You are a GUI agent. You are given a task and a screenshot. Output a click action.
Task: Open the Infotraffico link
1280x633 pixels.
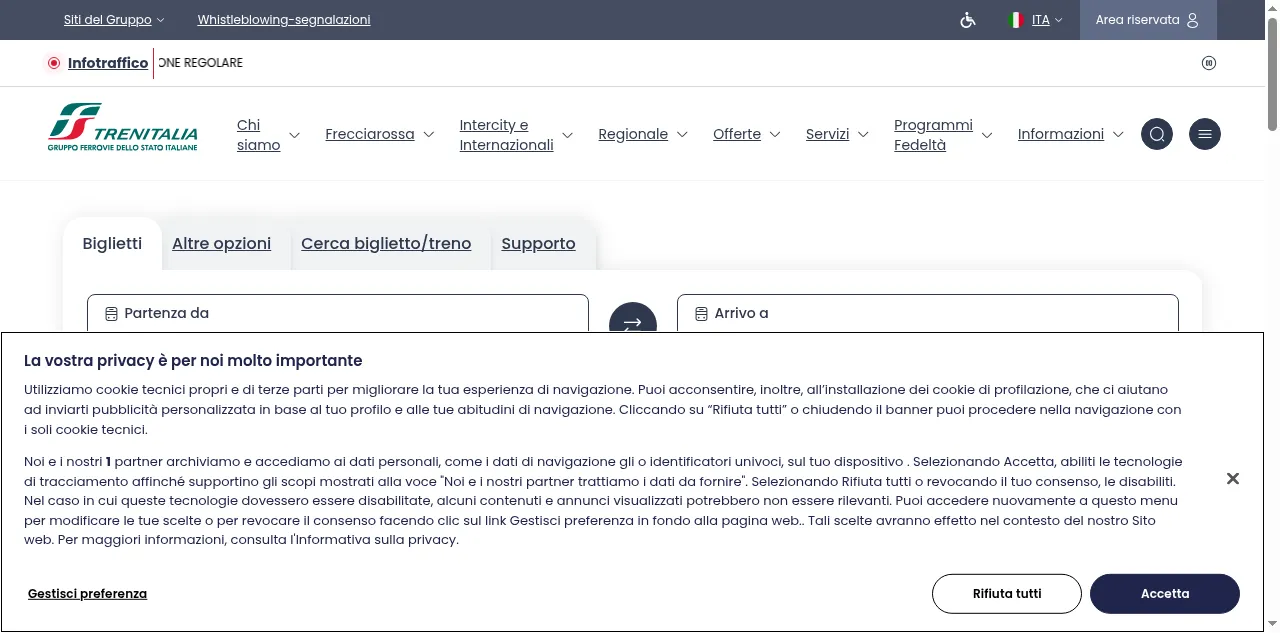108,63
